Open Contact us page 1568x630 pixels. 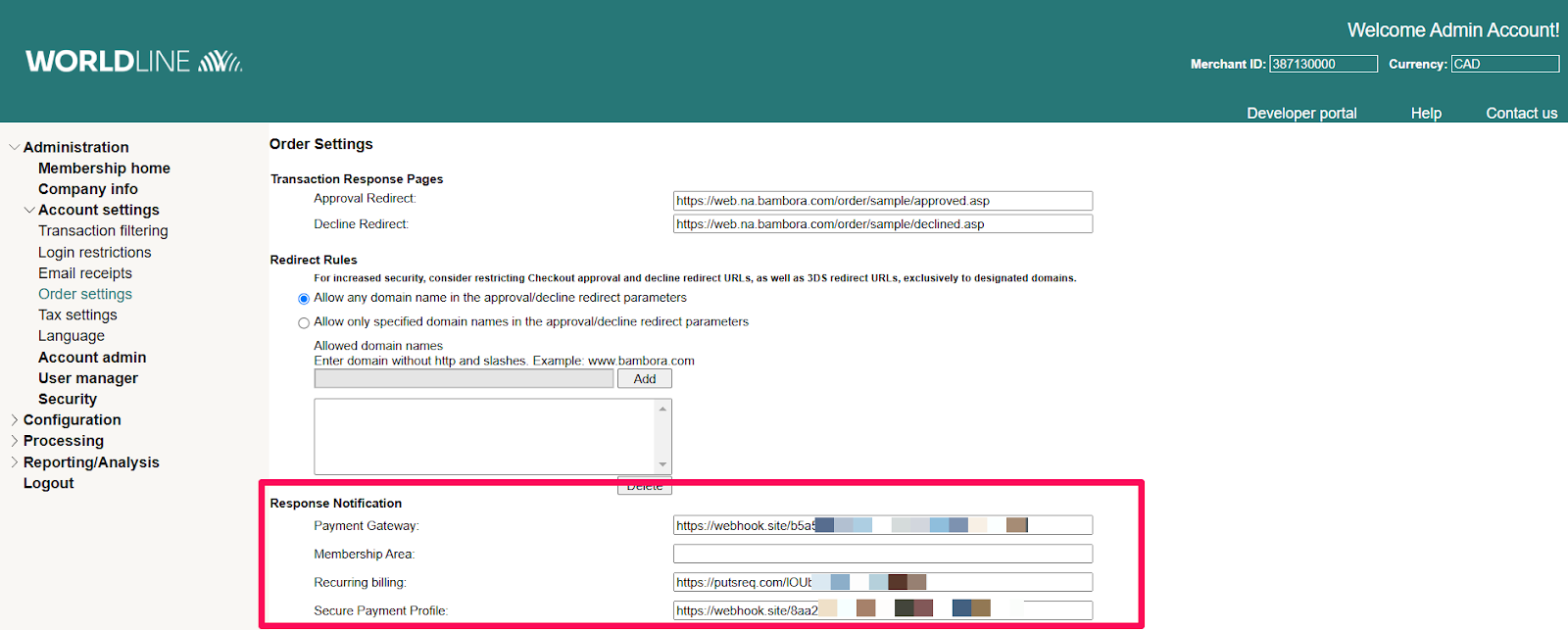pyautogui.click(x=1521, y=113)
